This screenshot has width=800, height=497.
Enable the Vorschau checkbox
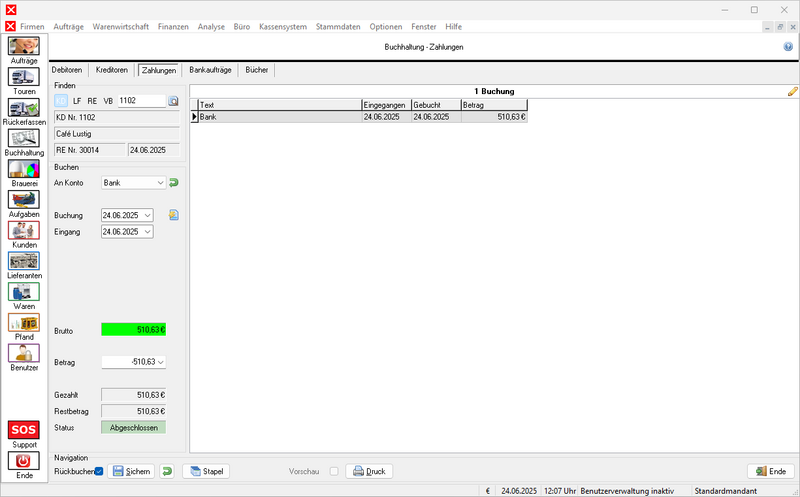tap(334, 471)
